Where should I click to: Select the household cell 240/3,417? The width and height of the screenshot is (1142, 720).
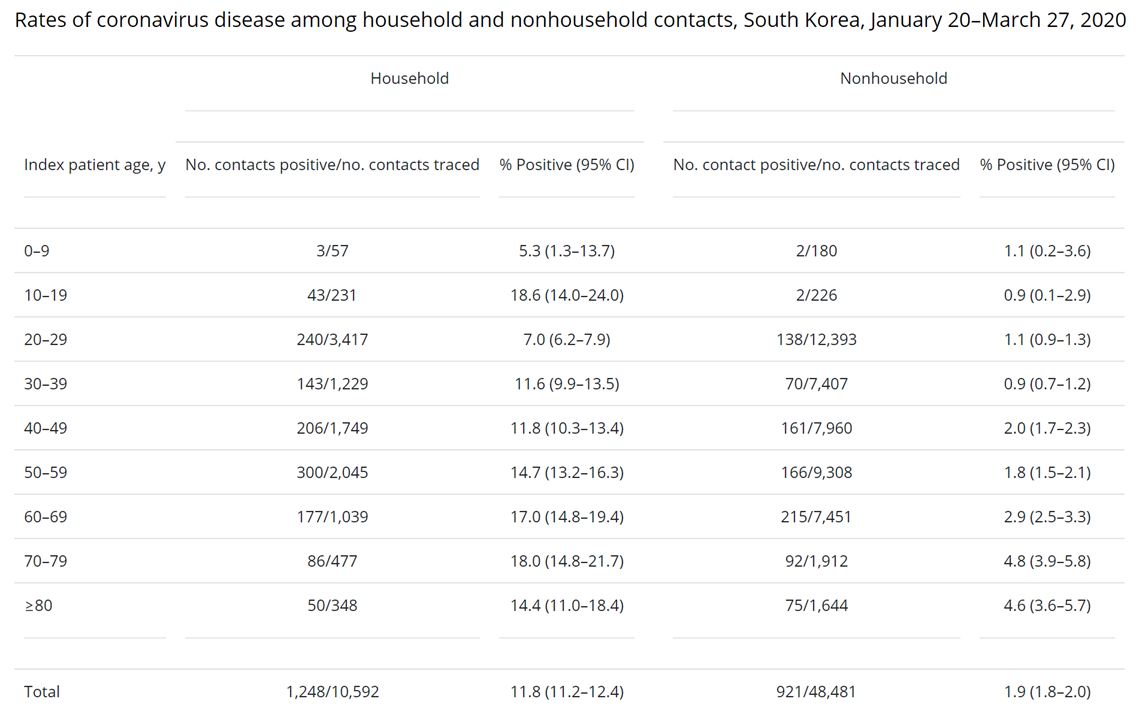pyautogui.click(x=332, y=340)
